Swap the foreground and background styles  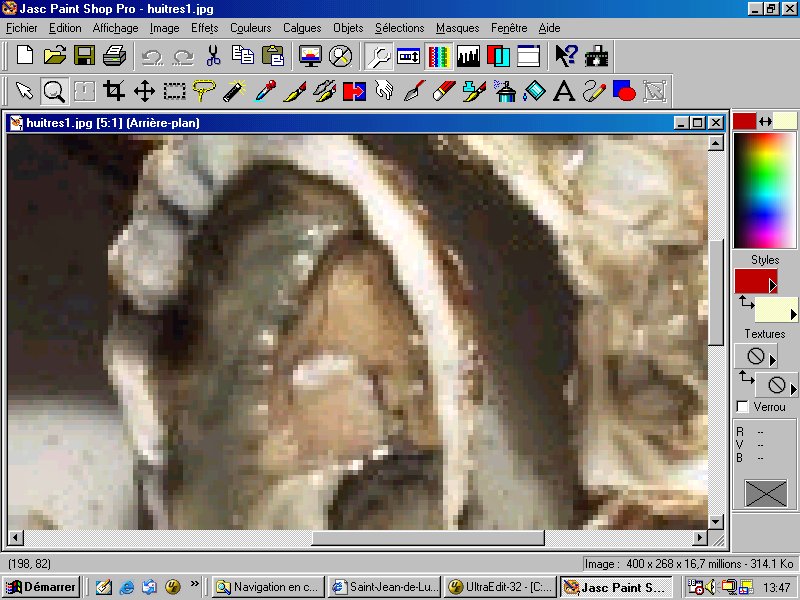746,302
